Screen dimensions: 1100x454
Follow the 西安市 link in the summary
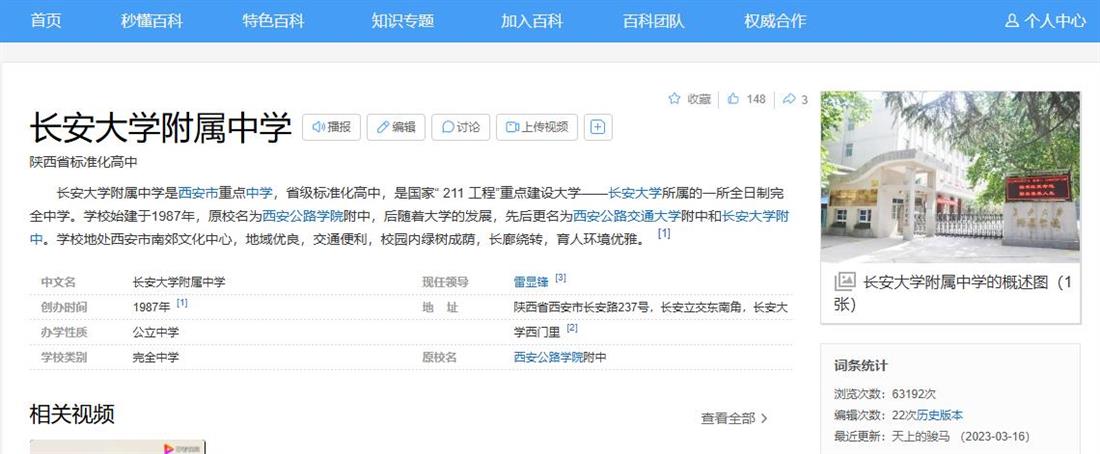[198, 193]
